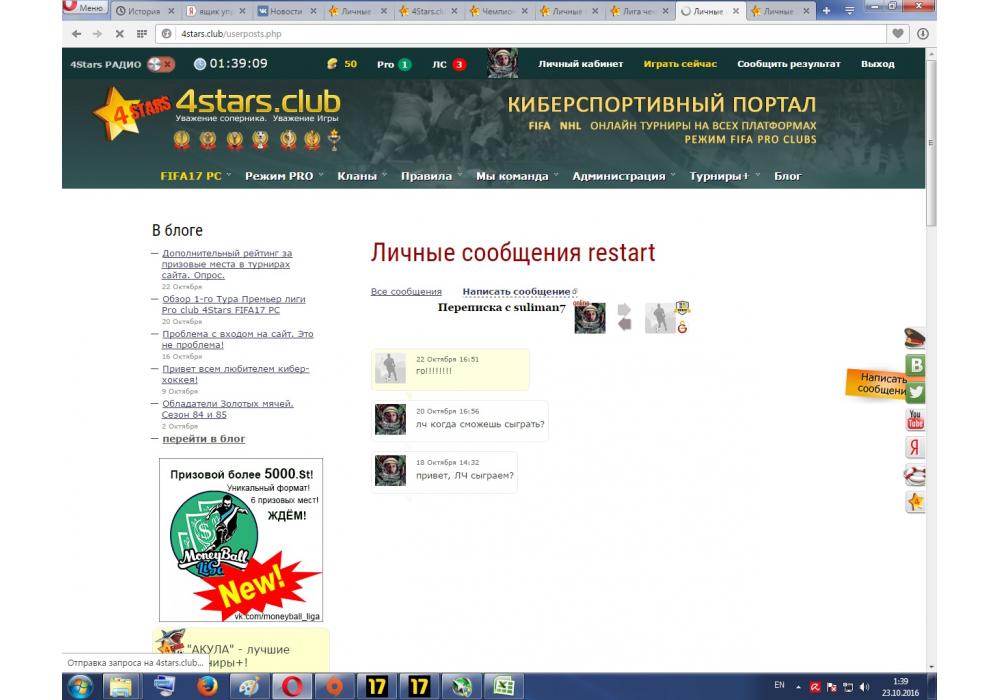Click the Все сообщения link
1000x700 pixels.
[406, 292]
